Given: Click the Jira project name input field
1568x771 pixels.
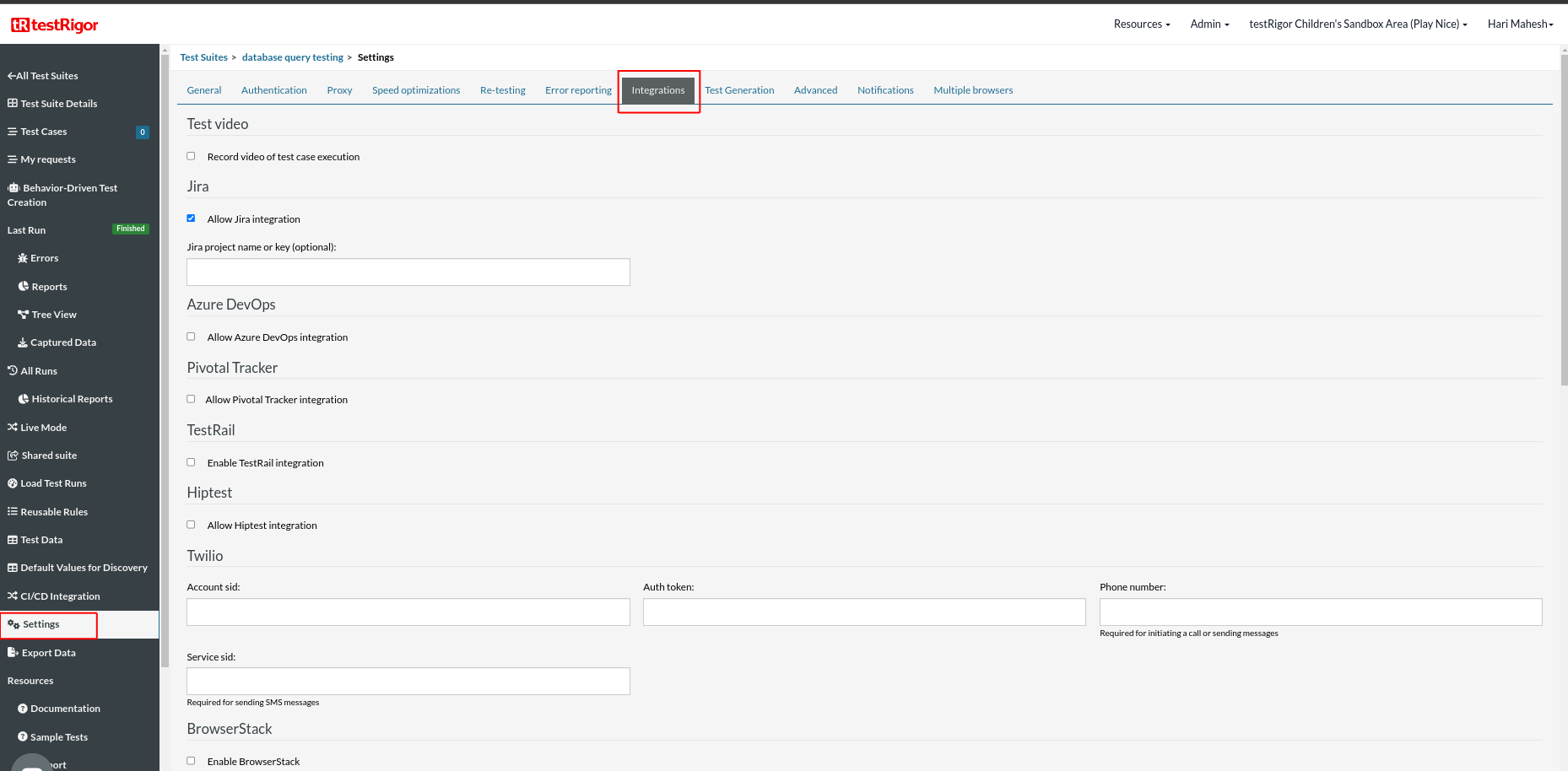Looking at the screenshot, I should [x=408, y=272].
